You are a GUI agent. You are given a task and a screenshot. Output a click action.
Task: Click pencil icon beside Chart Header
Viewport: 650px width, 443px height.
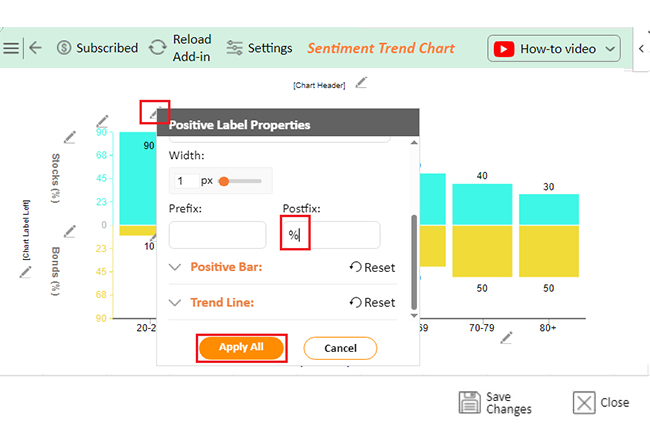click(361, 82)
